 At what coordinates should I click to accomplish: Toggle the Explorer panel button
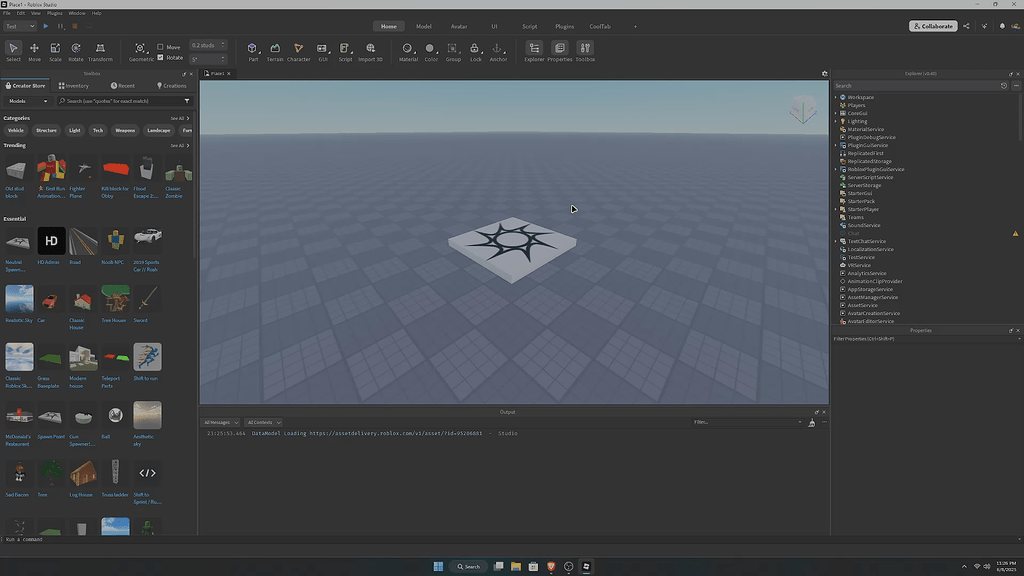534,51
